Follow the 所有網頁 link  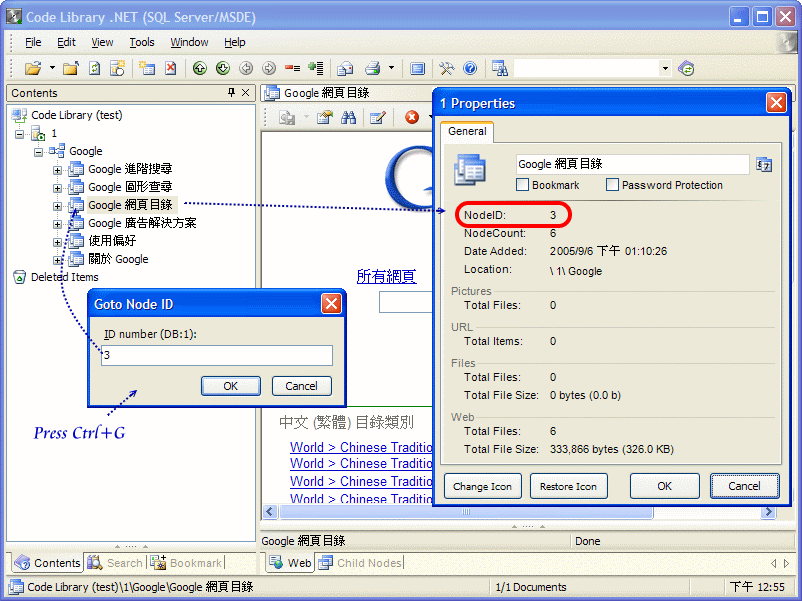[386, 276]
